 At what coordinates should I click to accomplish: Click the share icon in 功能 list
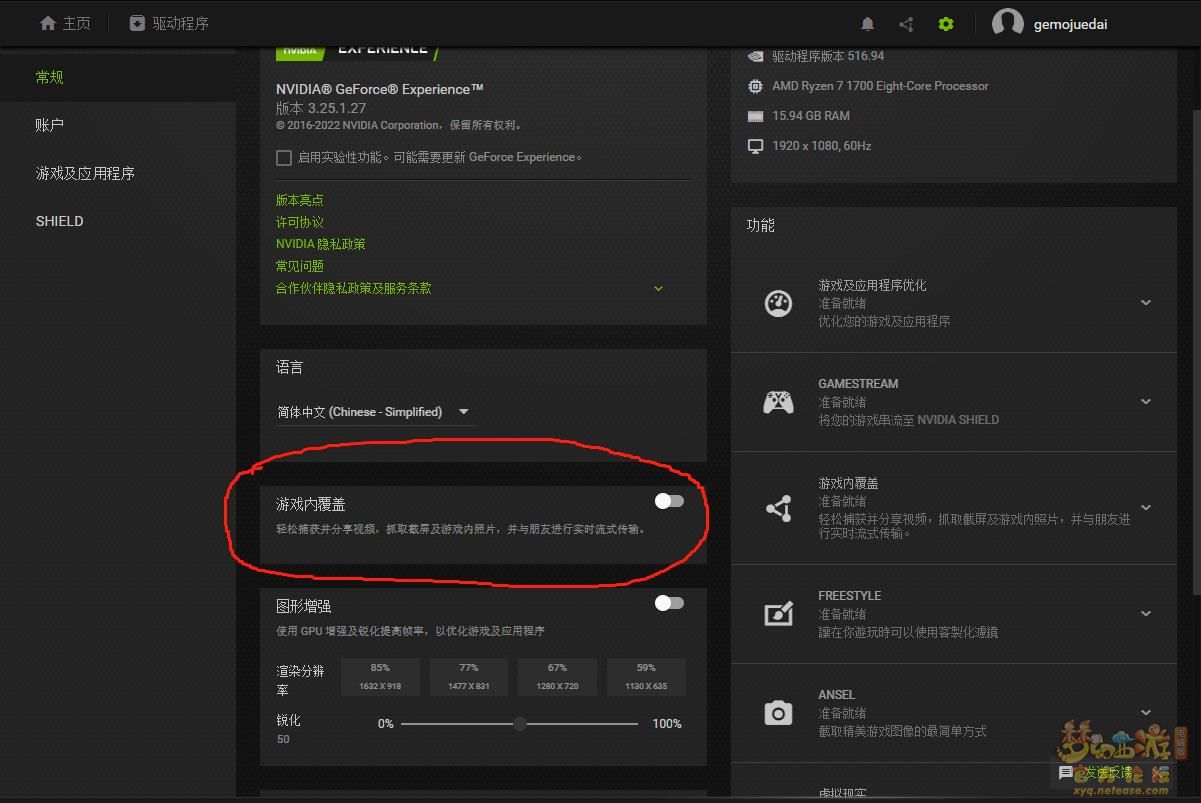[778, 508]
